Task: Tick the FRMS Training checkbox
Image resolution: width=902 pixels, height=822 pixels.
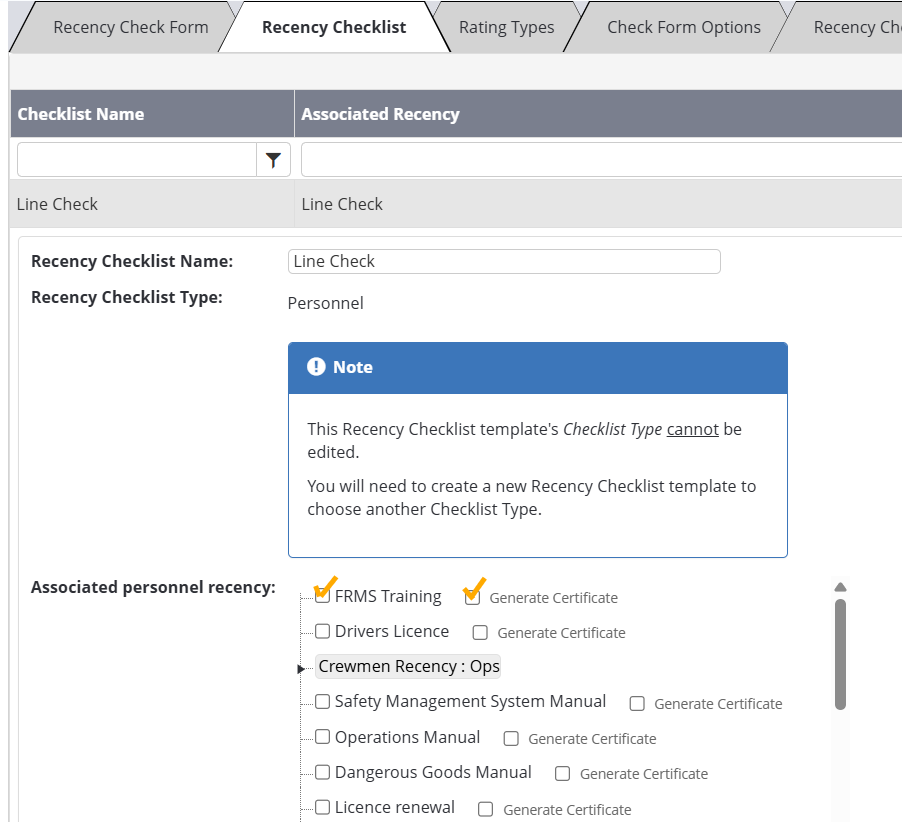Action: [322, 597]
